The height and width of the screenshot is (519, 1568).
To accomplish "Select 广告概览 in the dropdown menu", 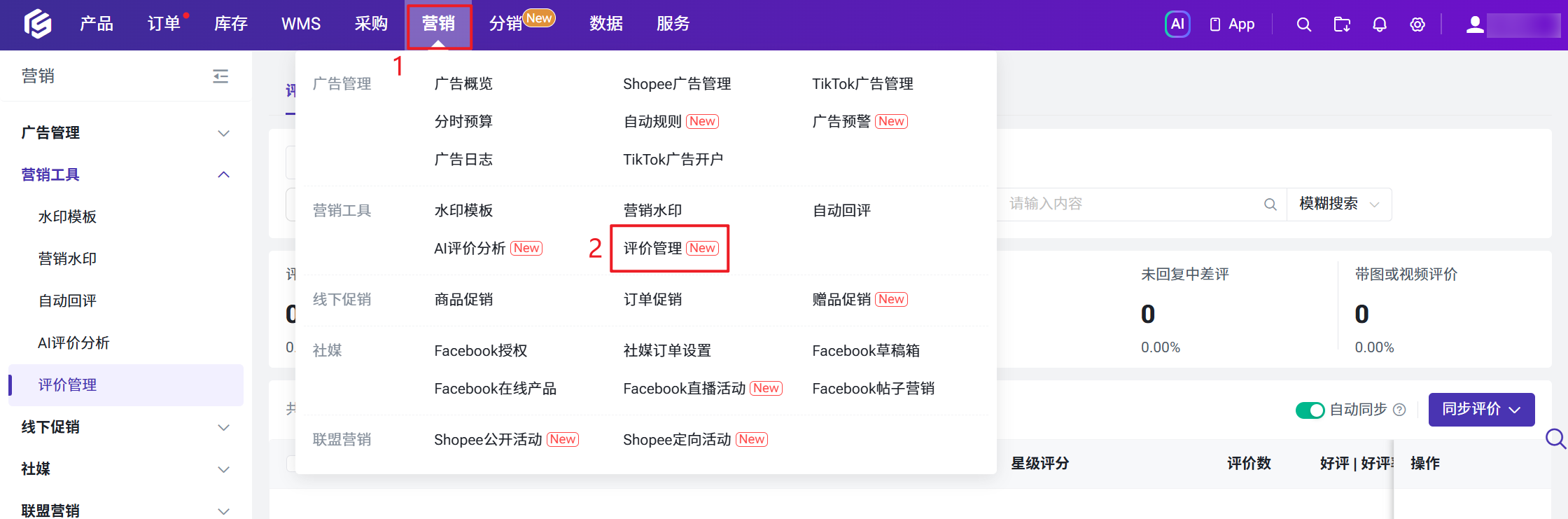I will tap(463, 84).
